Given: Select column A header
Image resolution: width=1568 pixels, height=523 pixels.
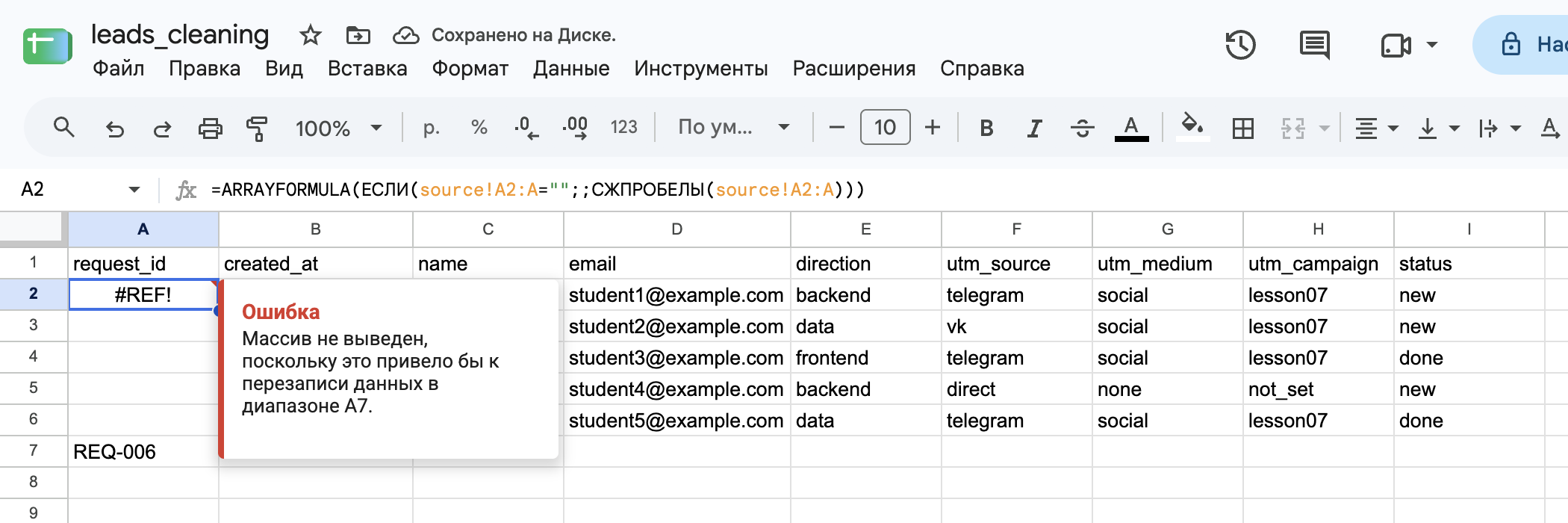Looking at the screenshot, I should point(143,229).
